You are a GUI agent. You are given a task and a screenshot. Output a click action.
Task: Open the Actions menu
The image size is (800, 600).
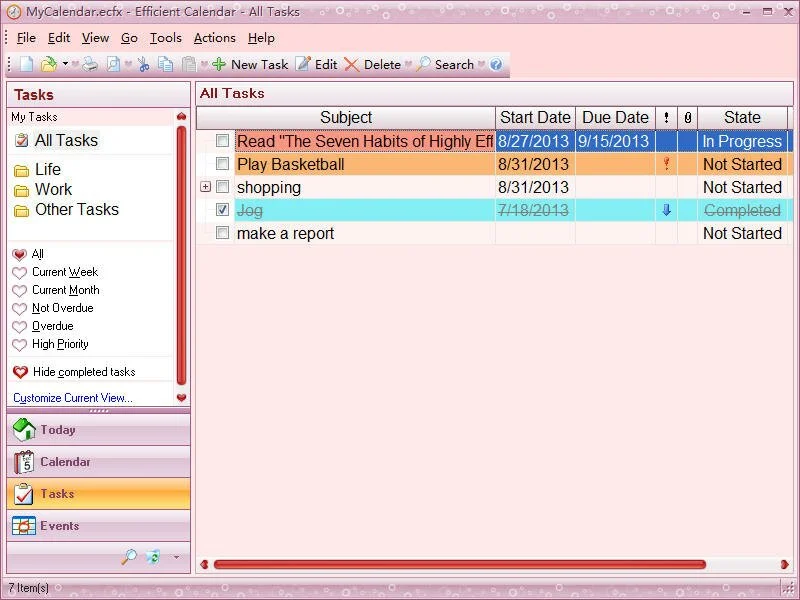click(x=214, y=38)
